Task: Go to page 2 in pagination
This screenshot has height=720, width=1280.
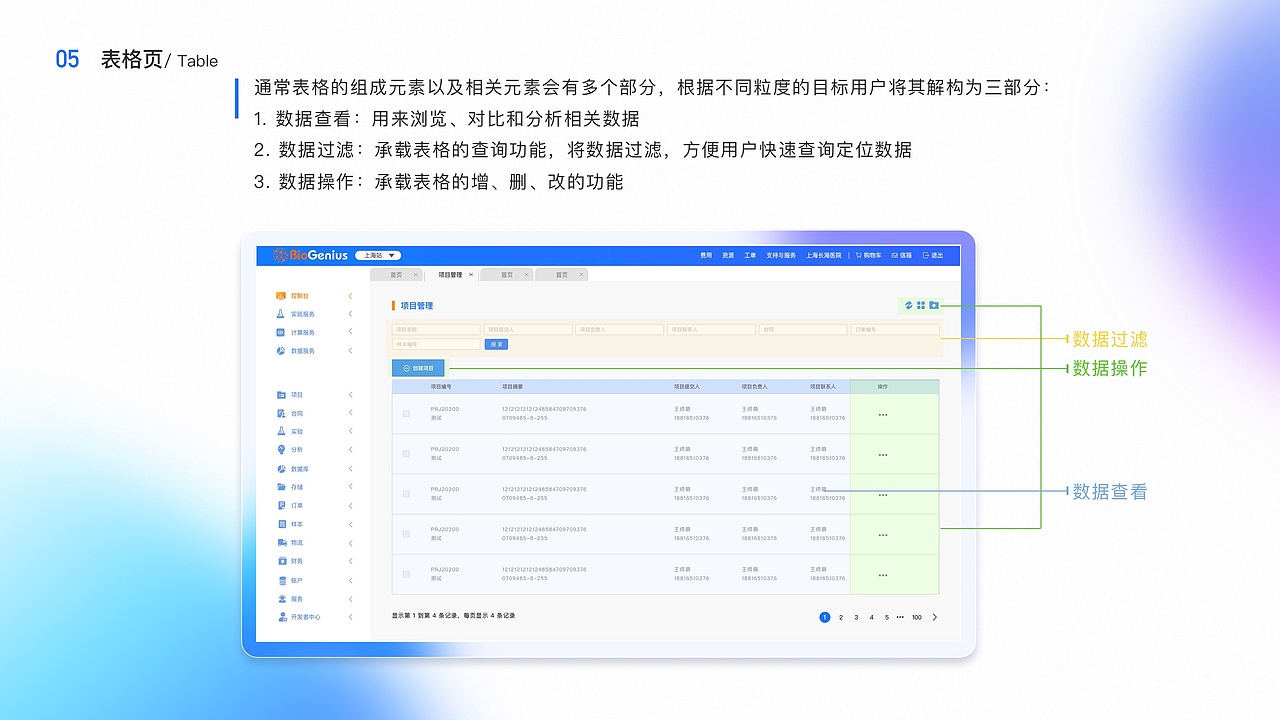Action: coord(841,617)
